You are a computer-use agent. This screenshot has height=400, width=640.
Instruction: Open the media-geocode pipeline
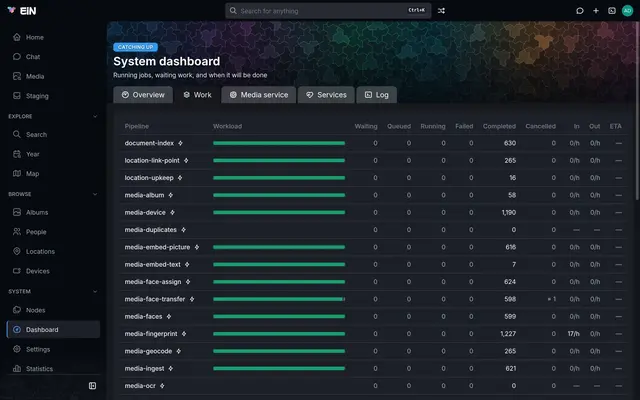coord(148,351)
